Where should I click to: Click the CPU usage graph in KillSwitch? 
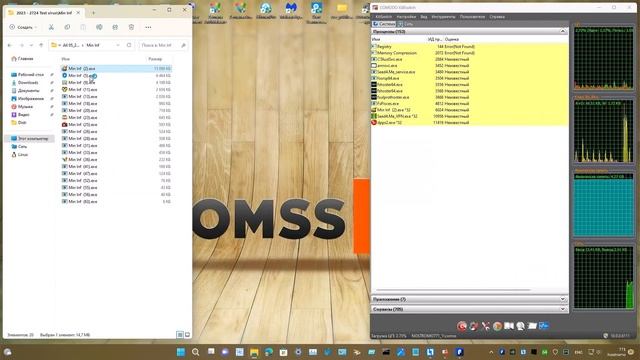pyautogui.click(x=603, y=58)
